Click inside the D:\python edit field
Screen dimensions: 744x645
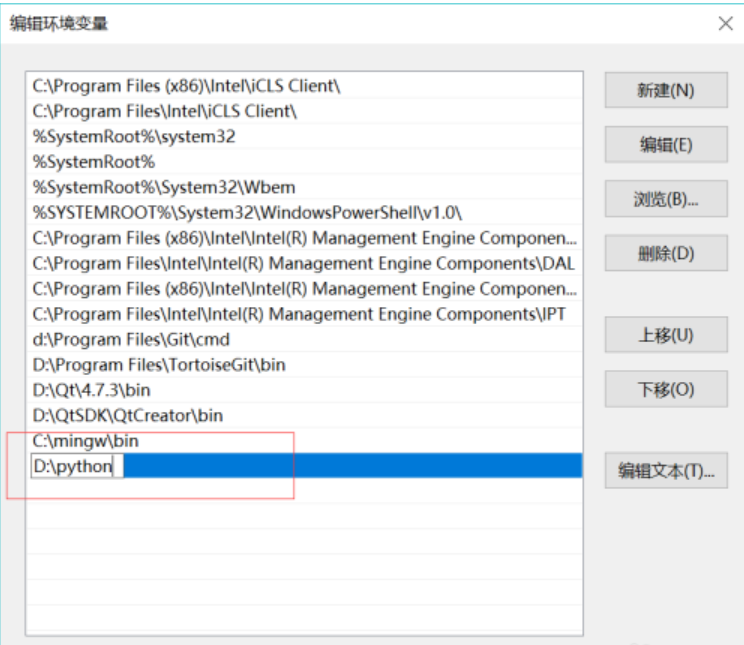pos(76,466)
